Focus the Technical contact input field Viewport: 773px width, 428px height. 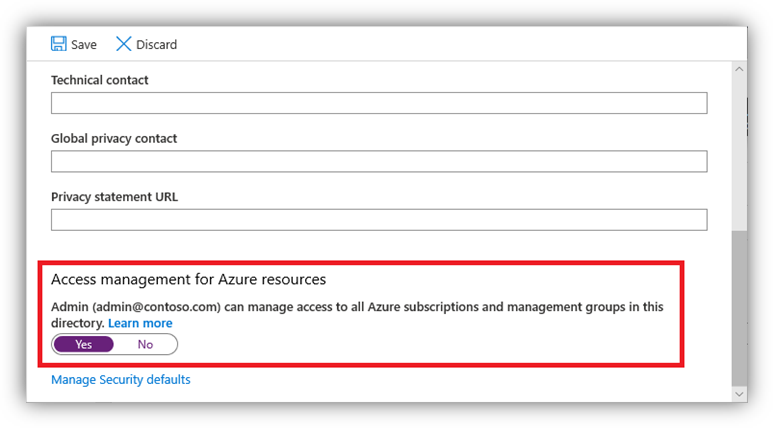click(x=379, y=103)
